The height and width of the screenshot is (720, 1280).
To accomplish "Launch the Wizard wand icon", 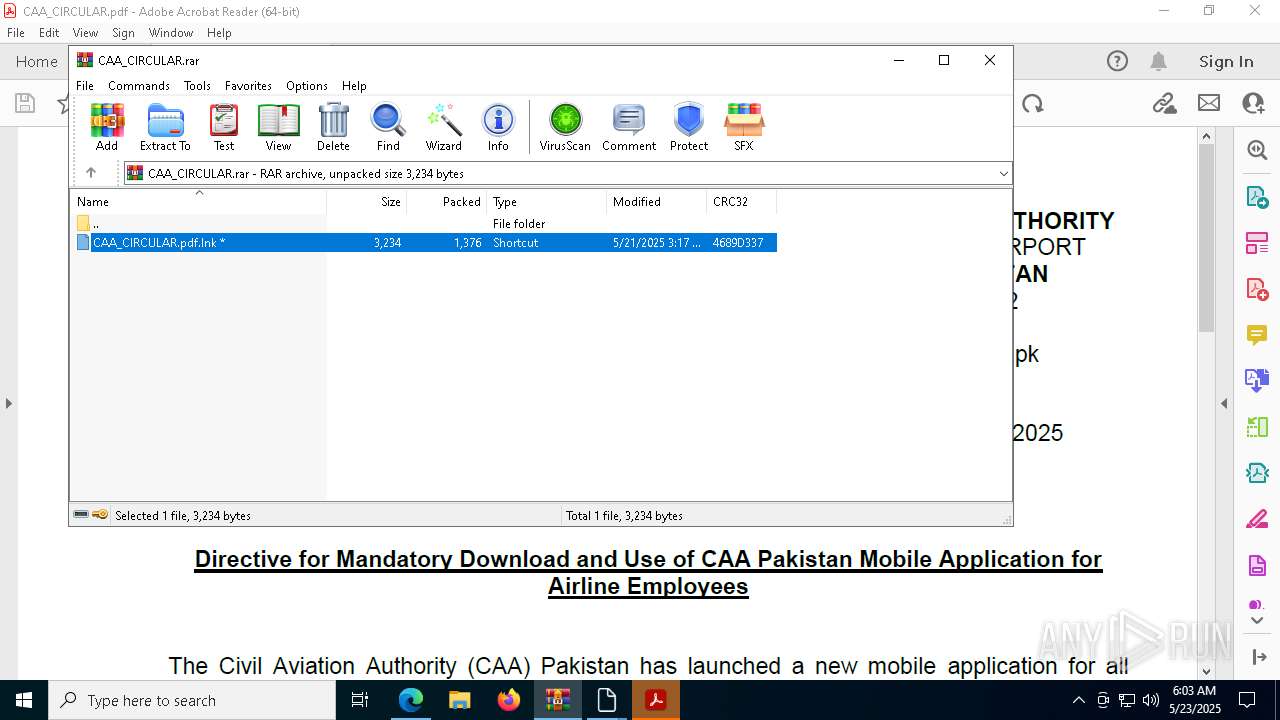I will click(444, 127).
